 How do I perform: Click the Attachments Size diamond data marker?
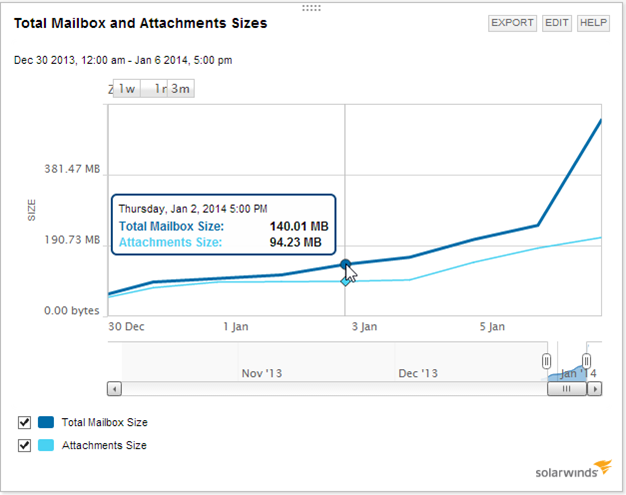click(x=345, y=282)
